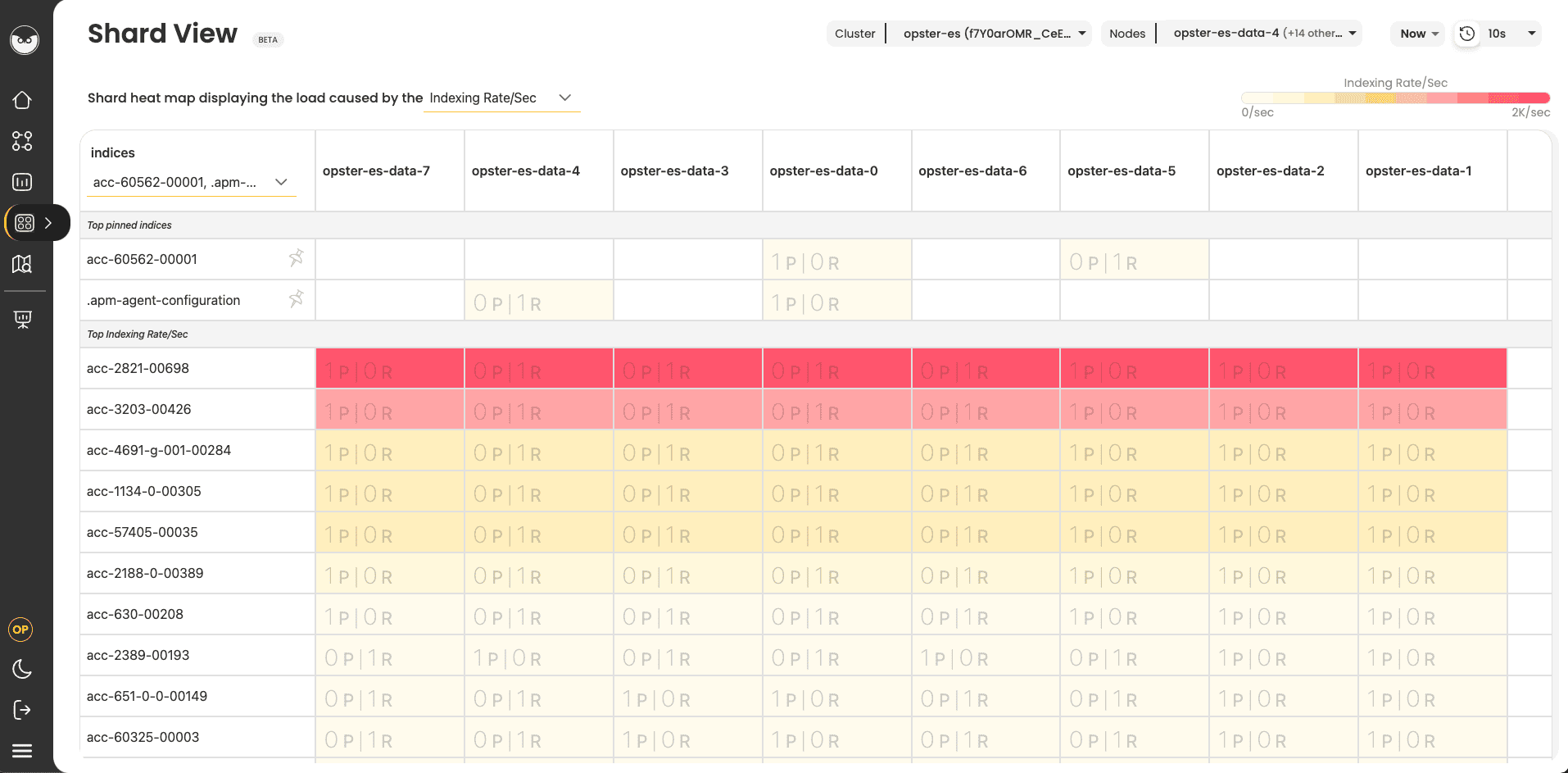Screen dimensions: 1568x773
Task: Click the owl logo at the top
Action: tap(24, 40)
